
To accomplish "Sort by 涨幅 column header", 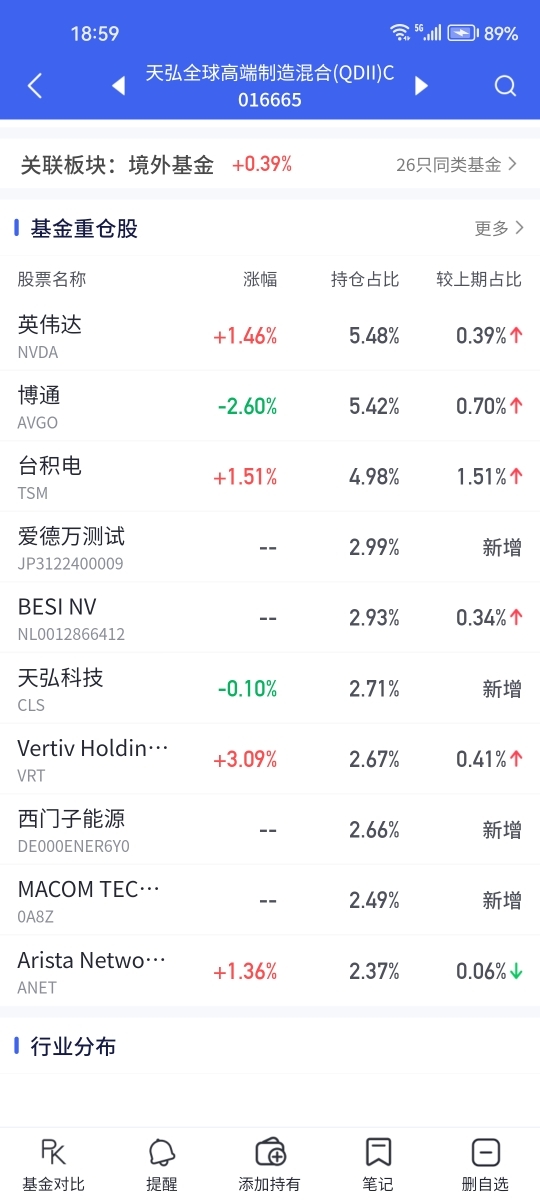I will point(260,279).
